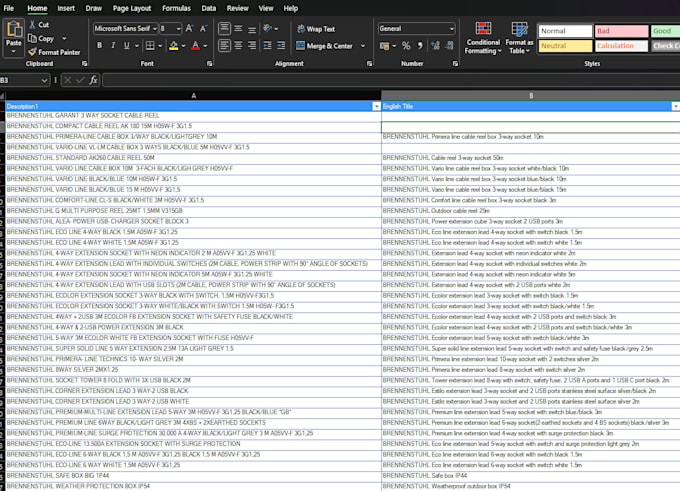Click the Paste clipboard icon
Screen dimensions: 680x491
click(x=14, y=30)
